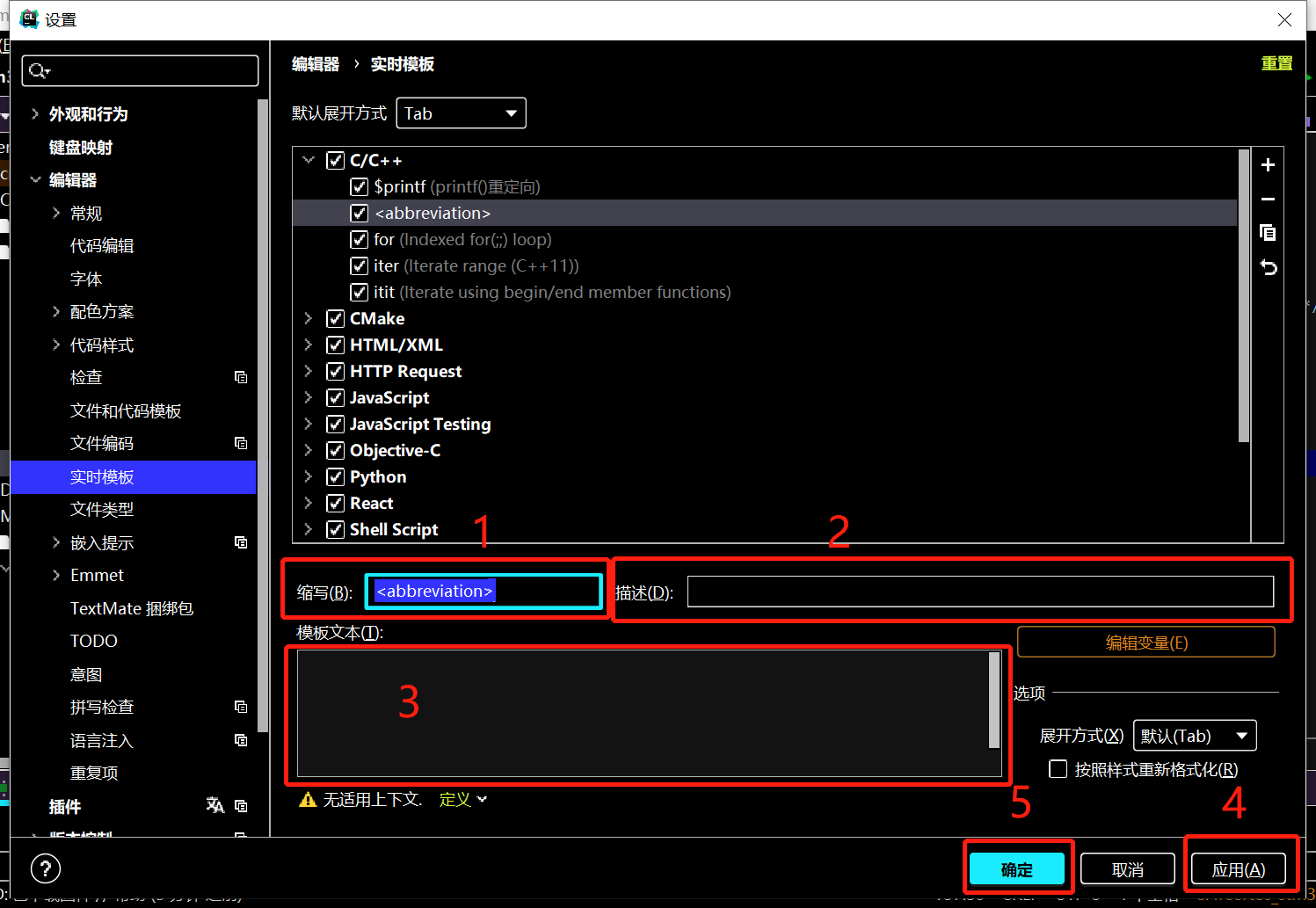Uncheck the Shell Script group checkbox
This screenshot has width=1316, height=908.
click(335, 529)
